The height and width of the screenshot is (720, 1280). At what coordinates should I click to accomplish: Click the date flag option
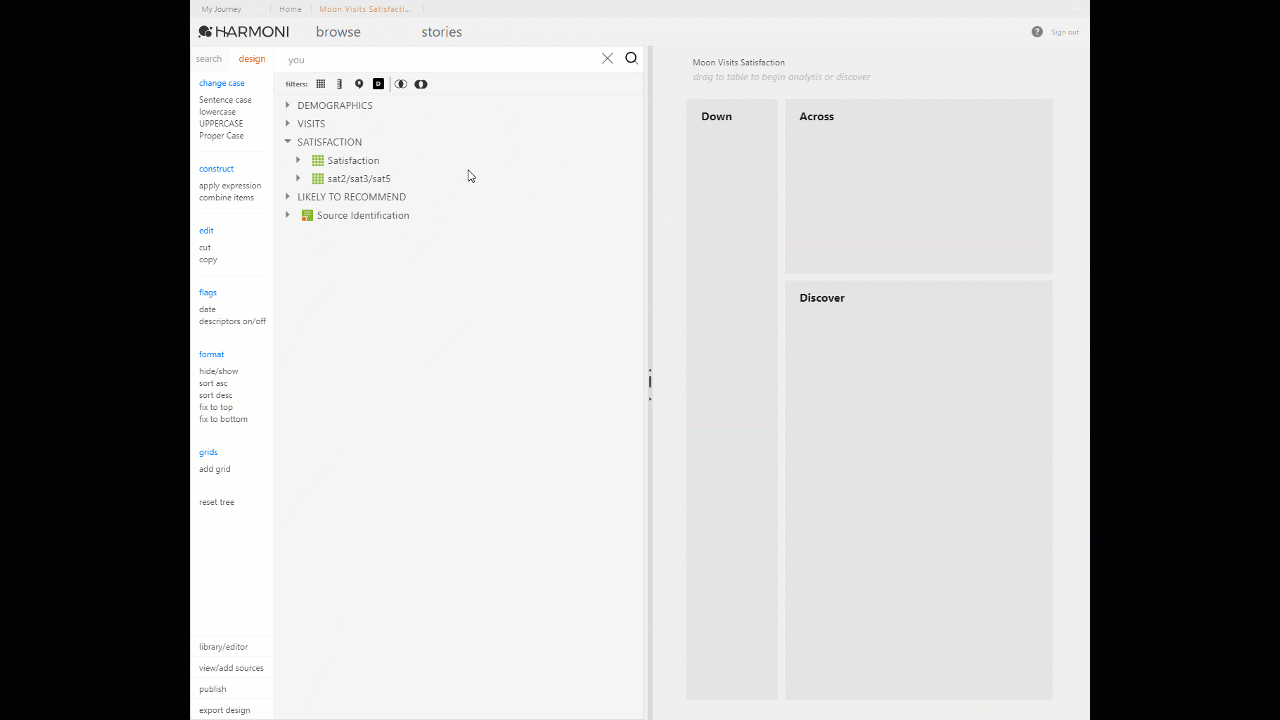tap(207, 310)
